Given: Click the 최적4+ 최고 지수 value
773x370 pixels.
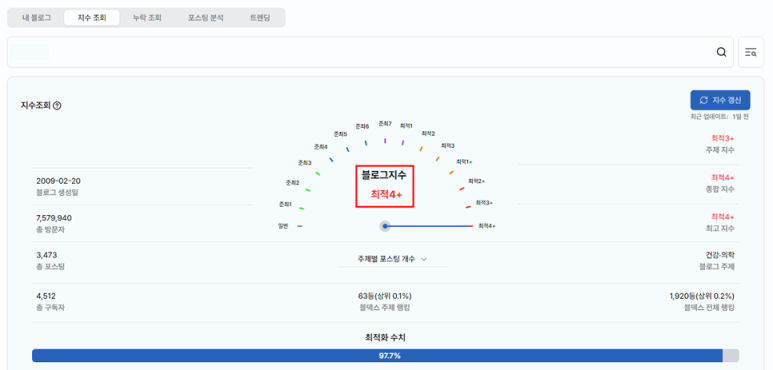Looking at the screenshot, I should coord(723,217).
